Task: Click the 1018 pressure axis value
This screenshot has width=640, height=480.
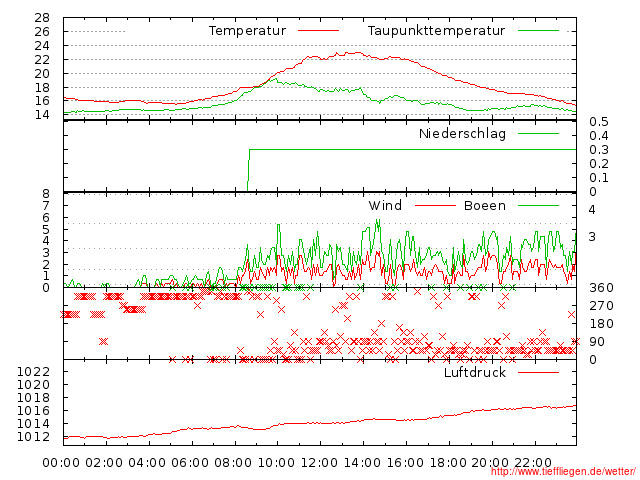Action: [x=33, y=398]
